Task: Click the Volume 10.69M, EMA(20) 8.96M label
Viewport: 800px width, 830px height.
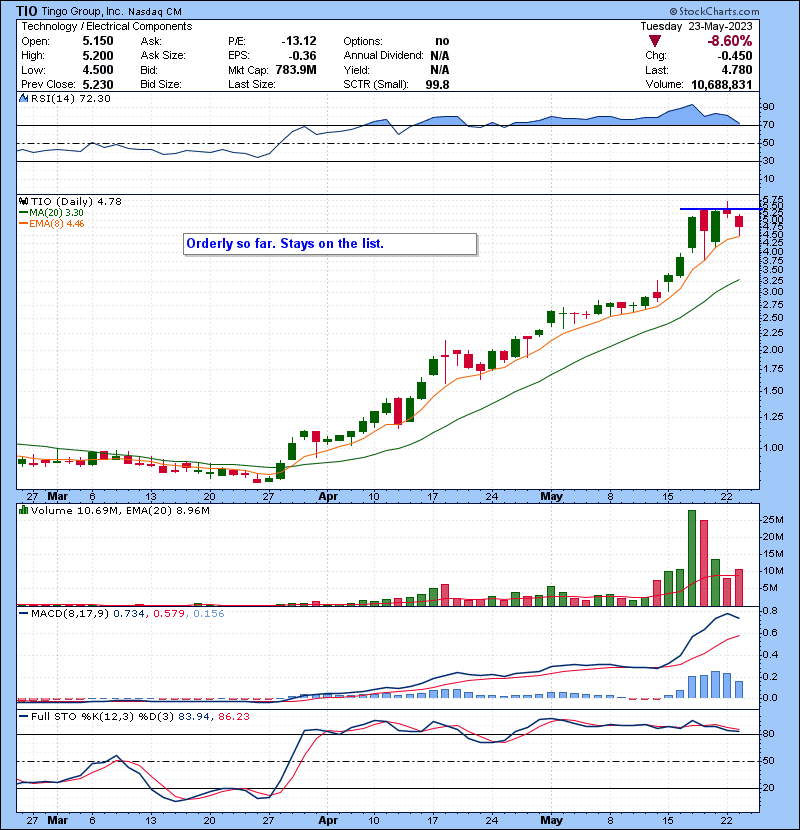Action: tap(120, 510)
